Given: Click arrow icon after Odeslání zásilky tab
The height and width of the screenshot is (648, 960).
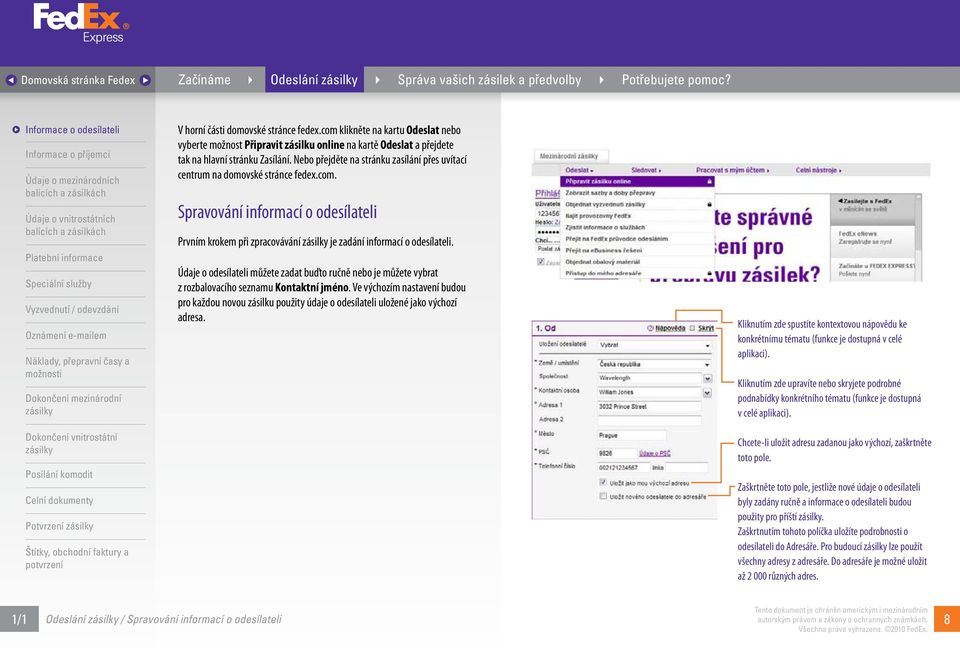Looking at the screenshot, I should 377,80.
